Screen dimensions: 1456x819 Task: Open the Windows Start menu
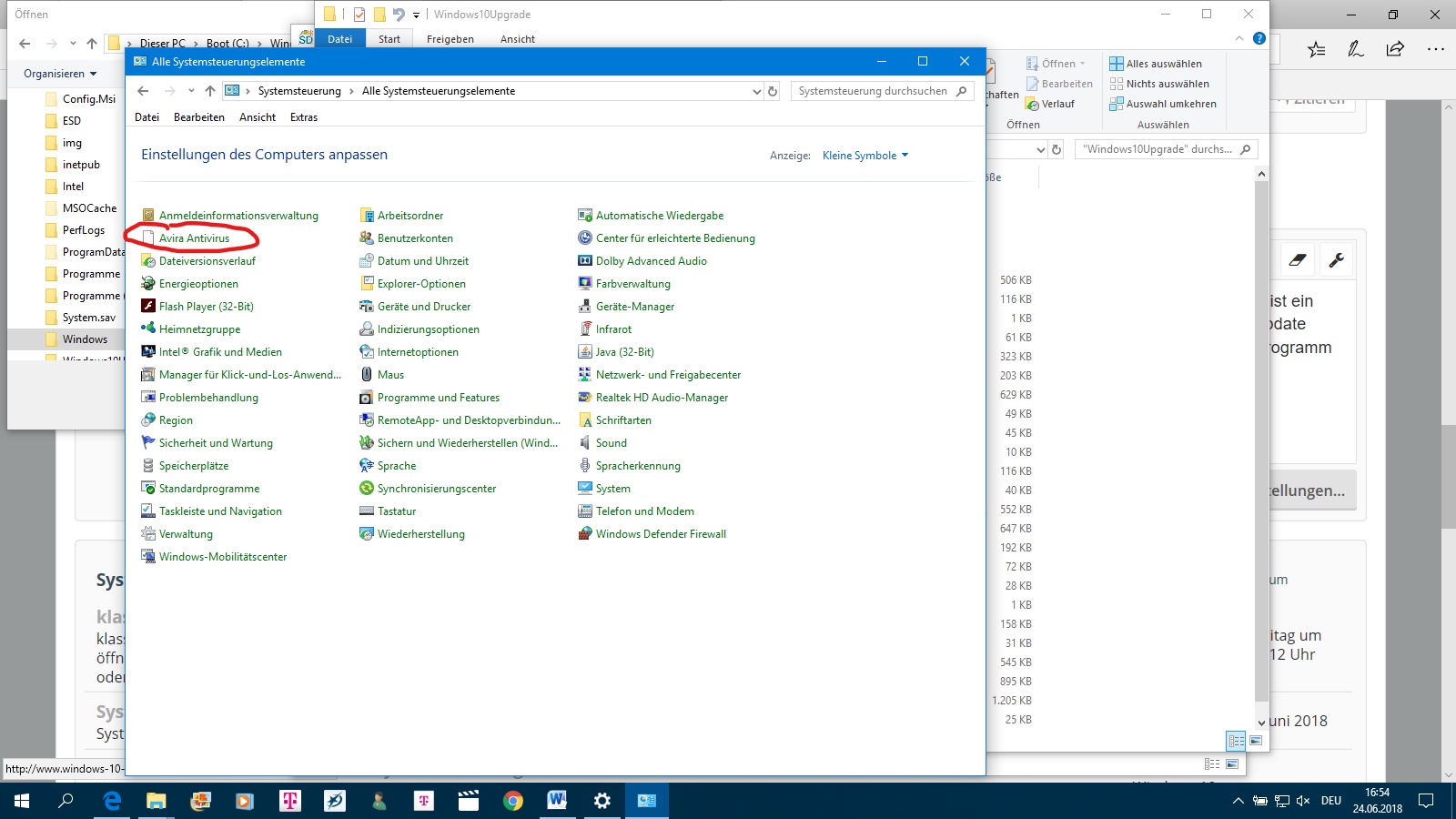[x=22, y=801]
